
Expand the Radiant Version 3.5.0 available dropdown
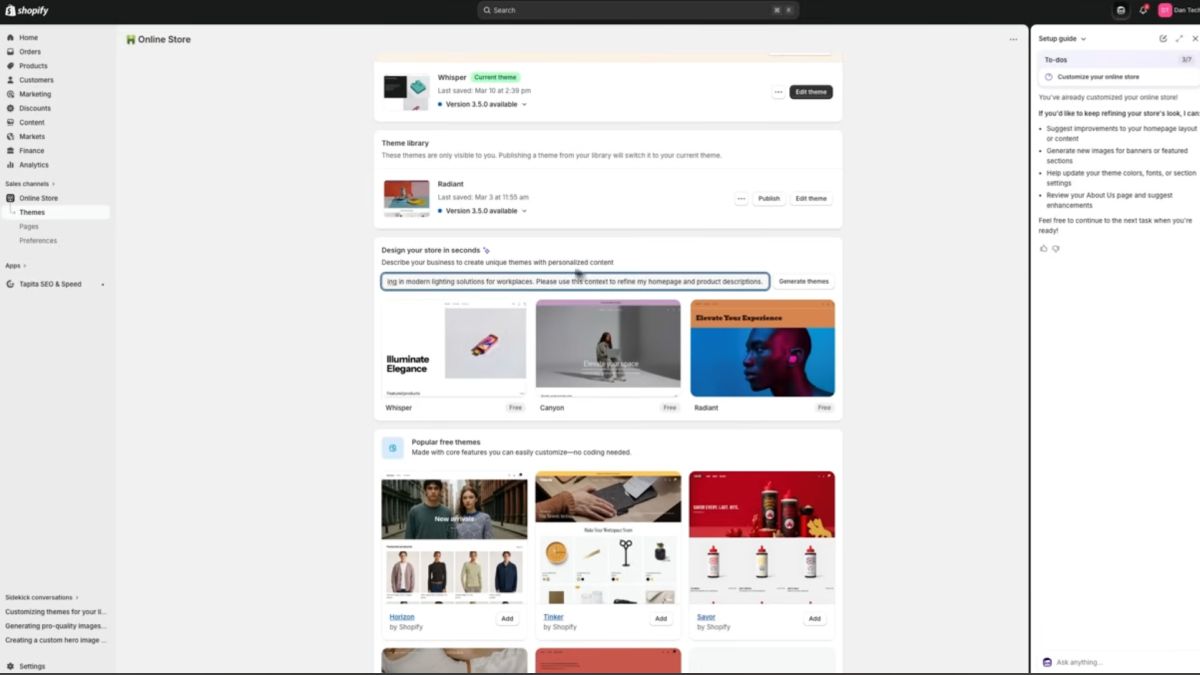pyautogui.click(x=482, y=211)
